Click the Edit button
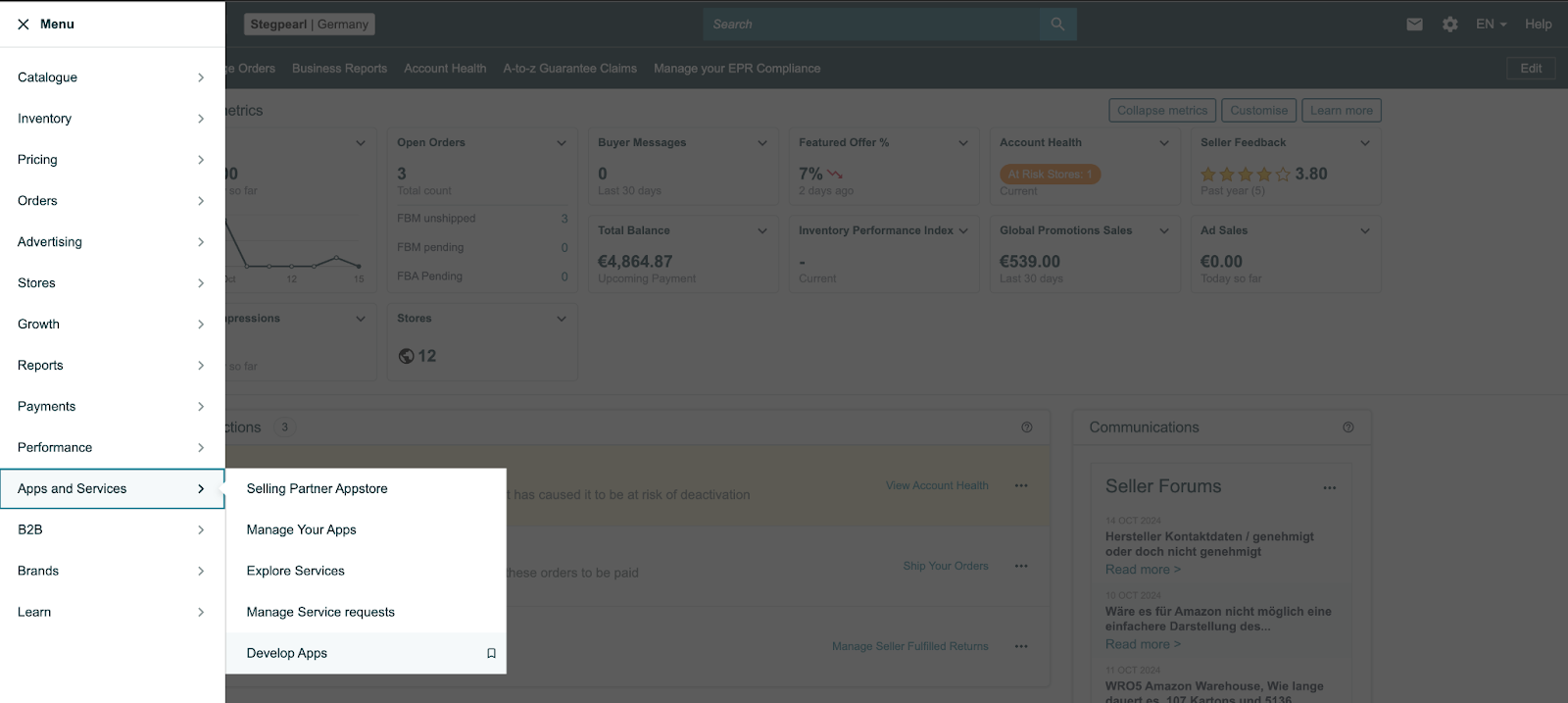1568x703 pixels. [1531, 69]
